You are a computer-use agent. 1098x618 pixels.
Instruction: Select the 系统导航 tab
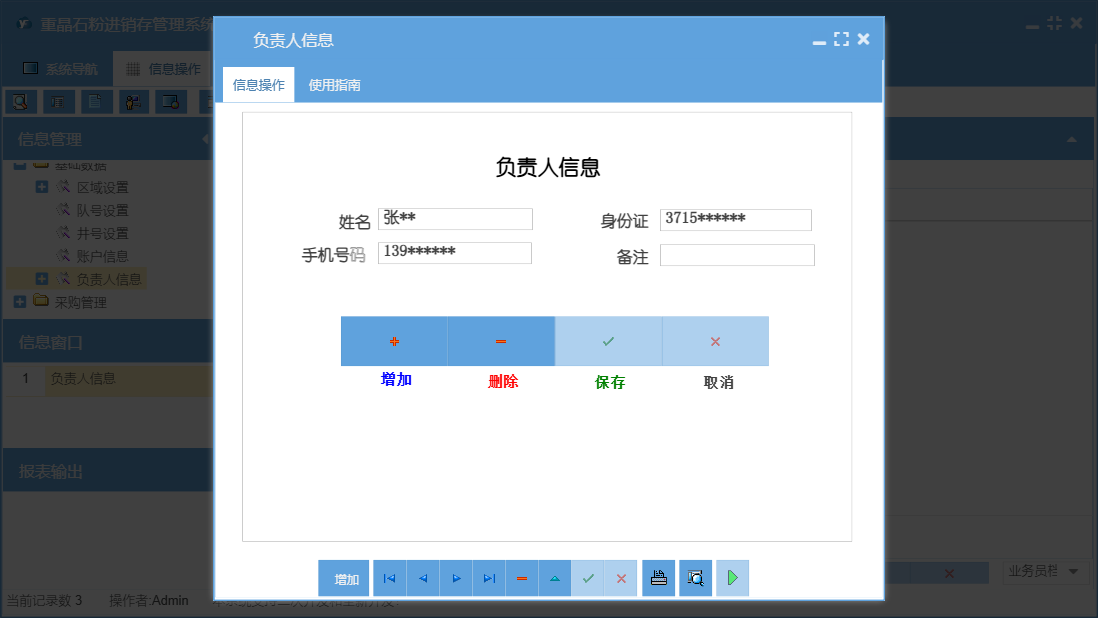click(x=63, y=68)
